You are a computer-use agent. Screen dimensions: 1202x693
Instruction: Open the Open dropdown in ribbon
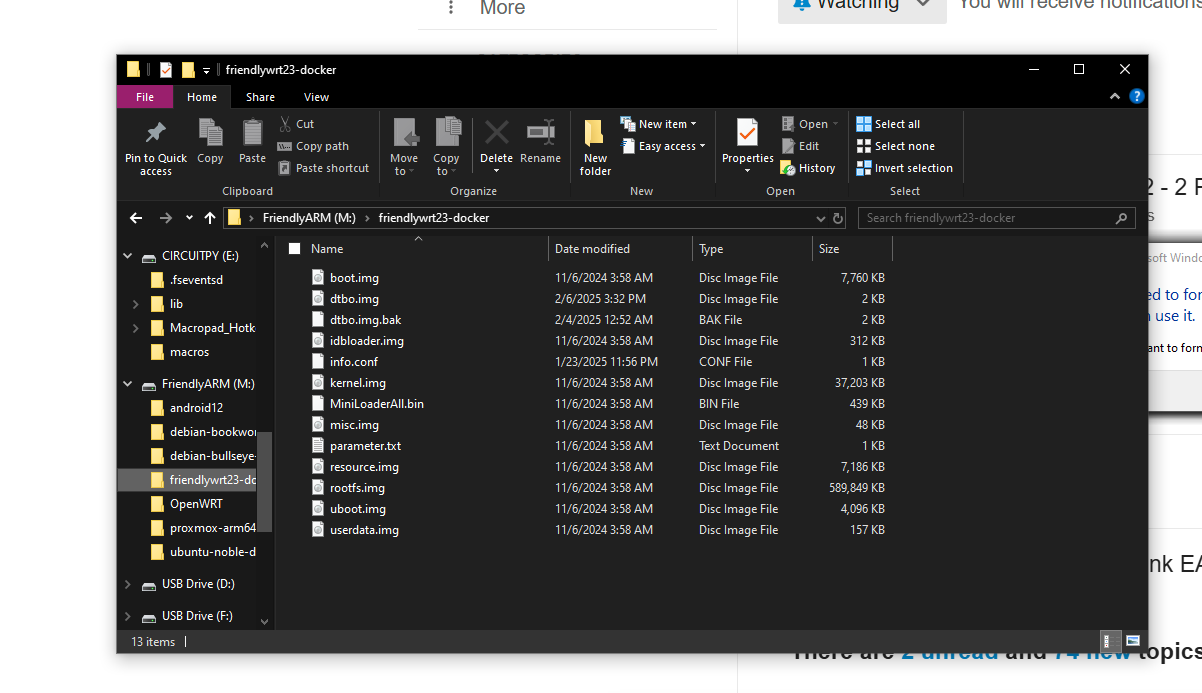click(x=811, y=124)
